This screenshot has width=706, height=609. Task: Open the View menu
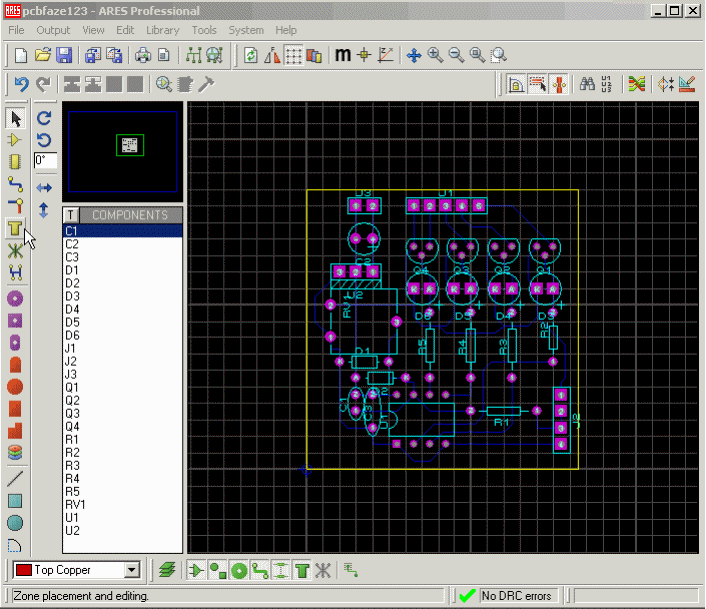coord(93,30)
